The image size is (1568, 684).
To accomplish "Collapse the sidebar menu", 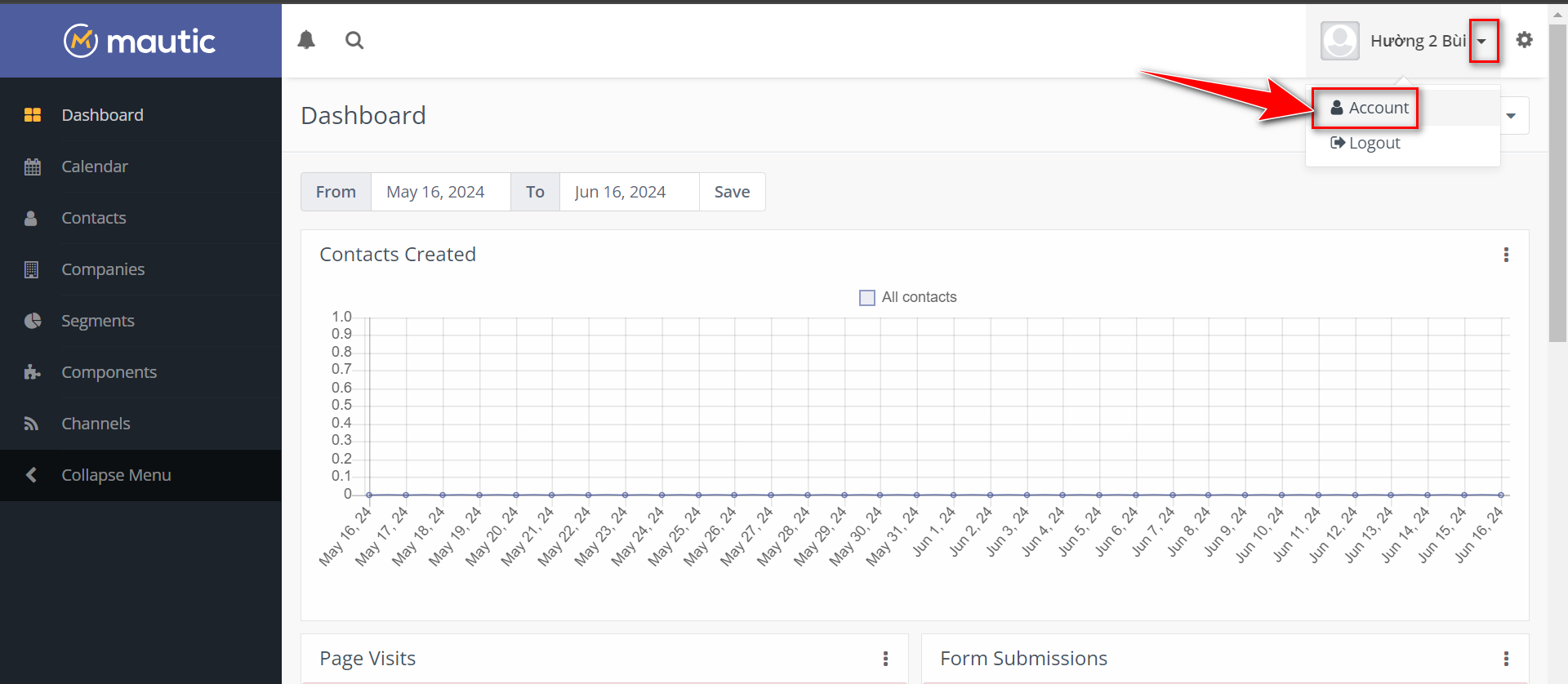I will click(x=116, y=475).
